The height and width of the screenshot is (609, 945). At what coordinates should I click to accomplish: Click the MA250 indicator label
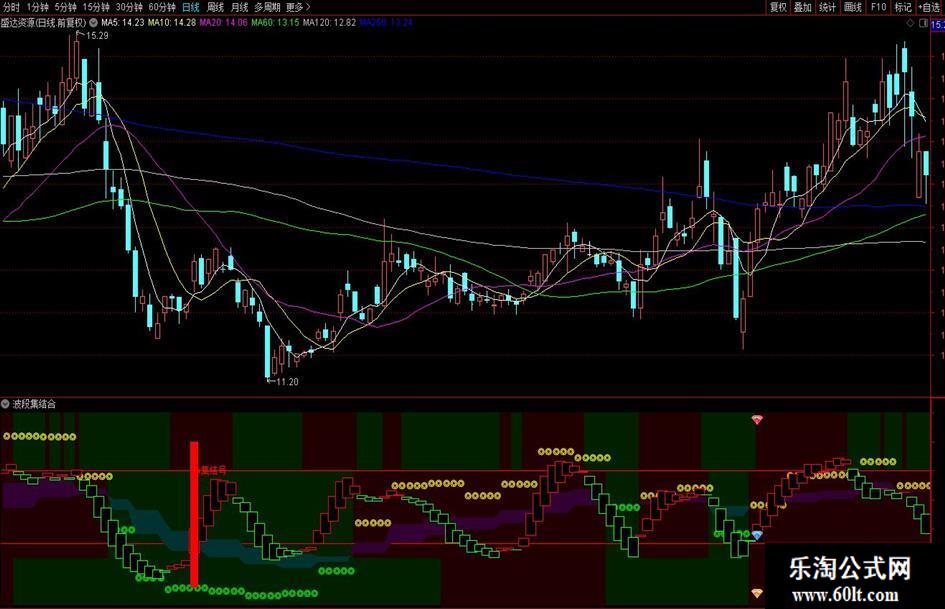point(386,23)
